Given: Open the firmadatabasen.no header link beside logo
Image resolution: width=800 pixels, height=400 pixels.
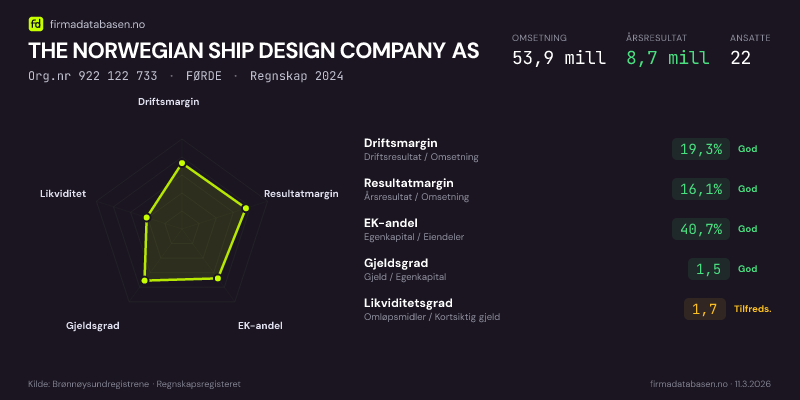Looking at the screenshot, I should pos(95,24).
